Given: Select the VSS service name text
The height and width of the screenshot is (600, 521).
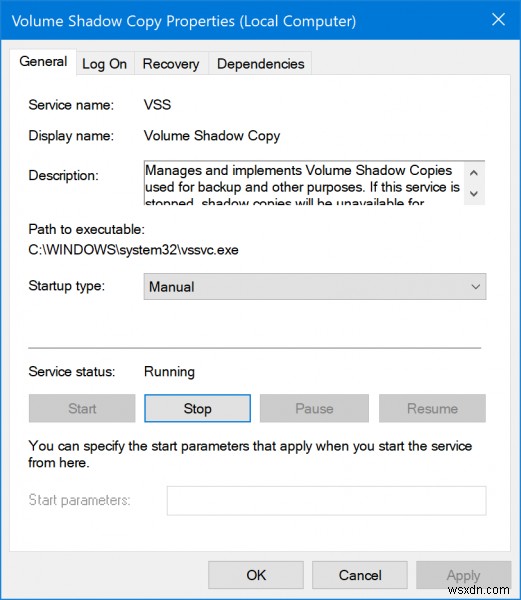Looking at the screenshot, I should click(x=157, y=104).
